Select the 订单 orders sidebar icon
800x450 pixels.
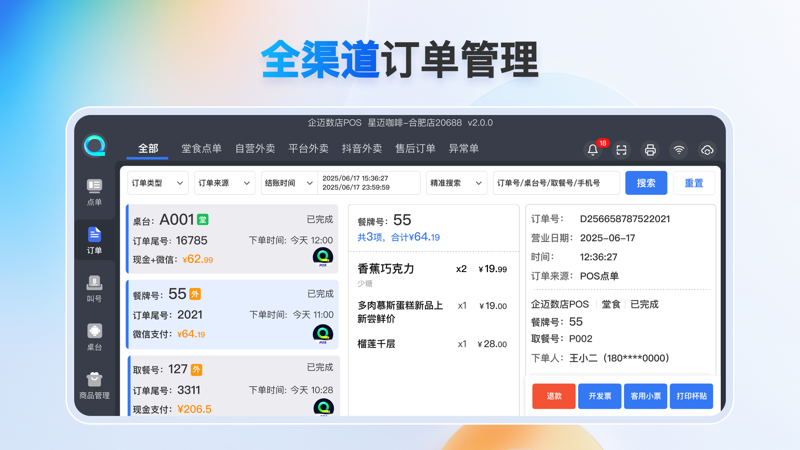click(94, 239)
